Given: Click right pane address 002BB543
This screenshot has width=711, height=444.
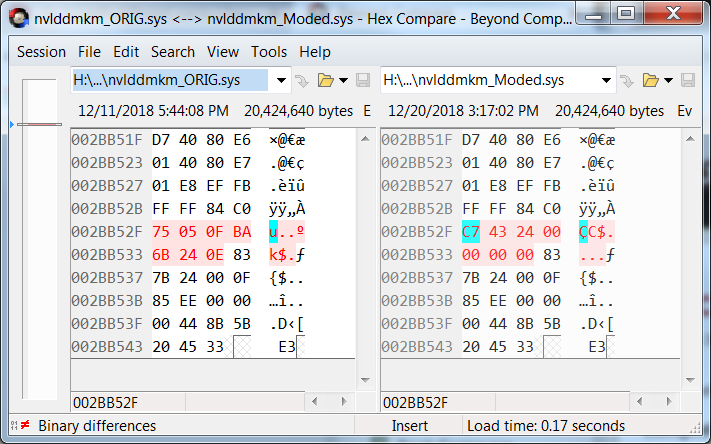Looking at the screenshot, I should [x=417, y=347].
